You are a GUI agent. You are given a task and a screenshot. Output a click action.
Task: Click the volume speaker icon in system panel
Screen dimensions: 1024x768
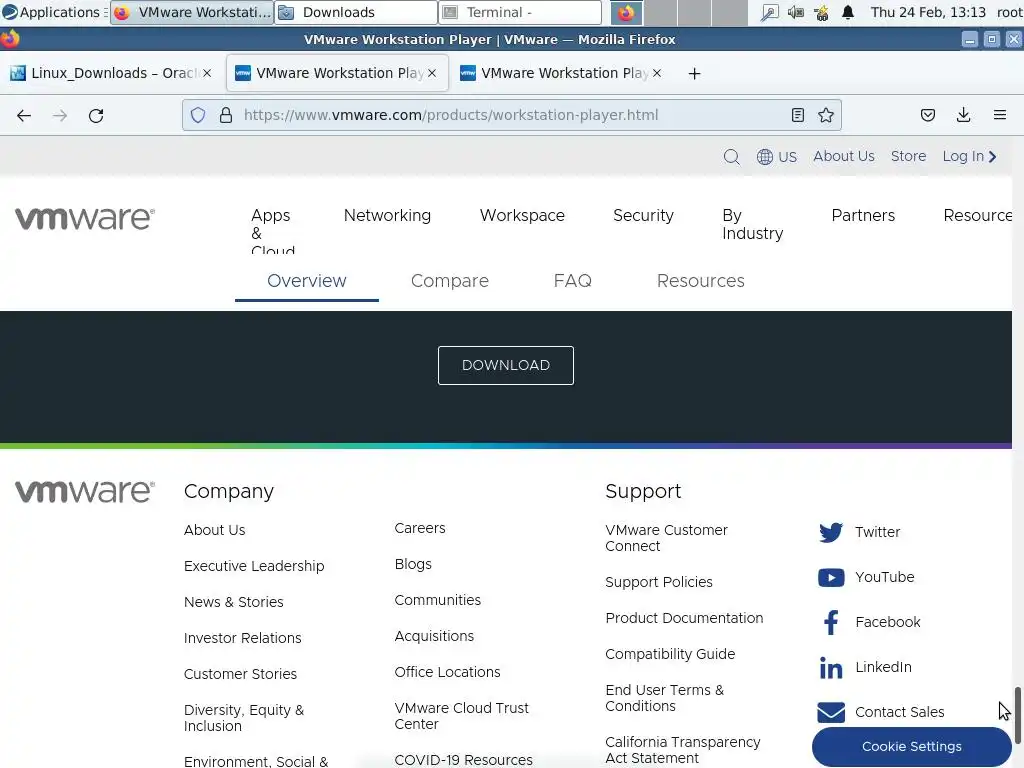tap(795, 12)
